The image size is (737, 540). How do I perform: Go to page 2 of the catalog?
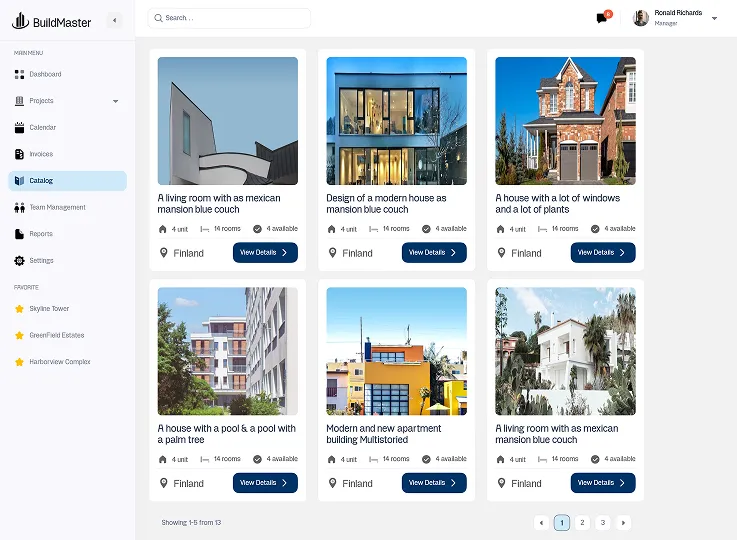click(x=582, y=522)
